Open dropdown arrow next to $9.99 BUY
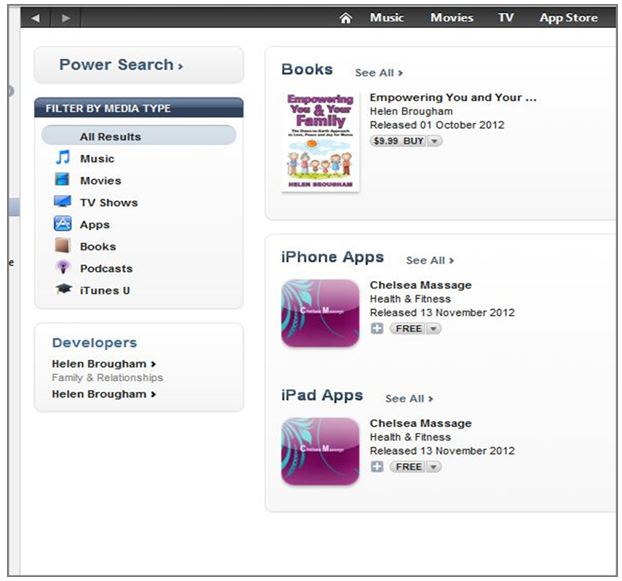Viewport: 622px width, 581px height. (x=435, y=141)
